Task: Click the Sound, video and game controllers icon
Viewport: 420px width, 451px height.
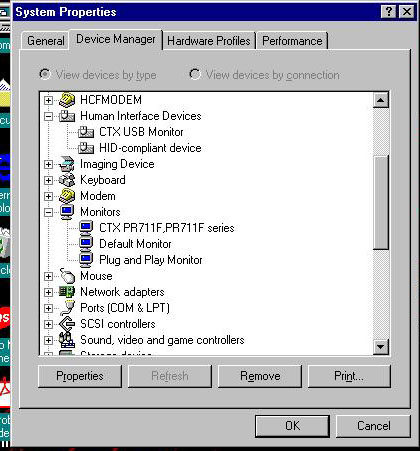Action: (x=67, y=340)
